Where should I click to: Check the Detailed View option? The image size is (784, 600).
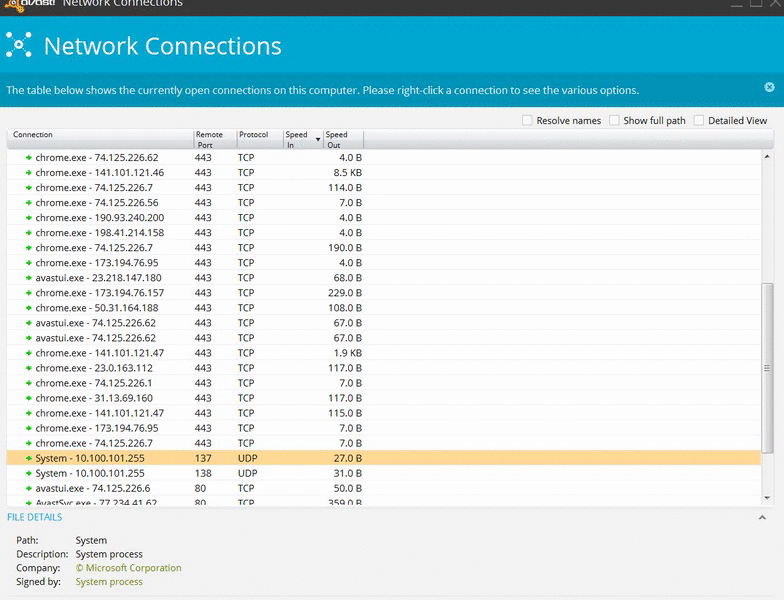[x=699, y=120]
